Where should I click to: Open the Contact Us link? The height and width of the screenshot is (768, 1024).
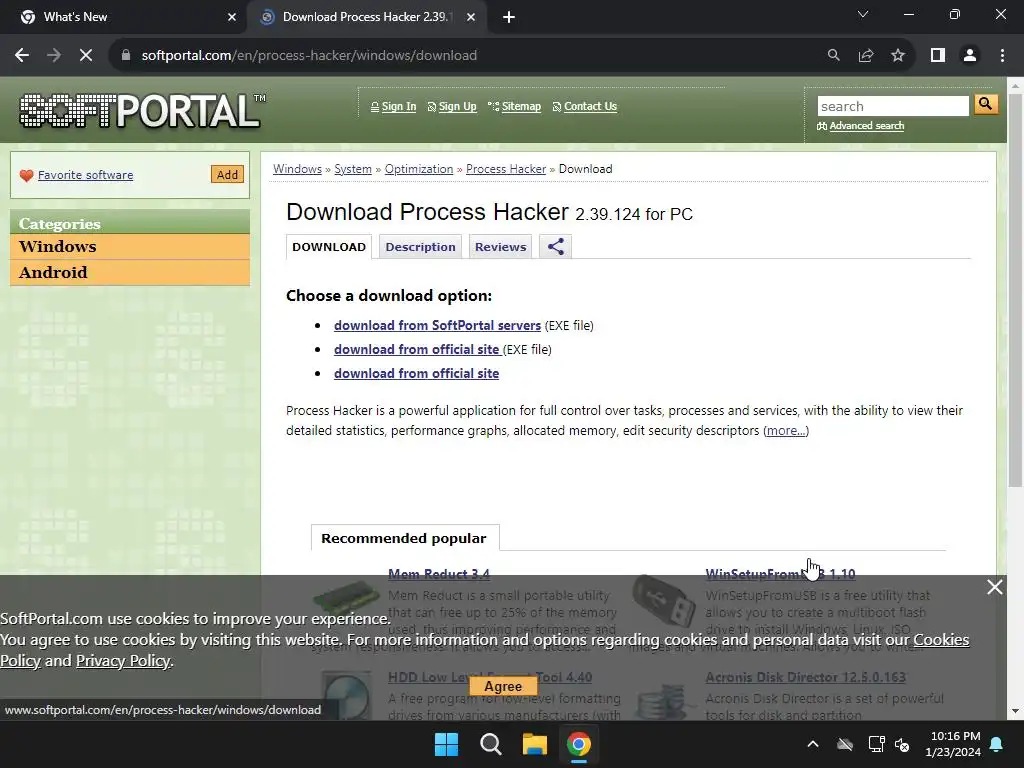[x=590, y=106]
